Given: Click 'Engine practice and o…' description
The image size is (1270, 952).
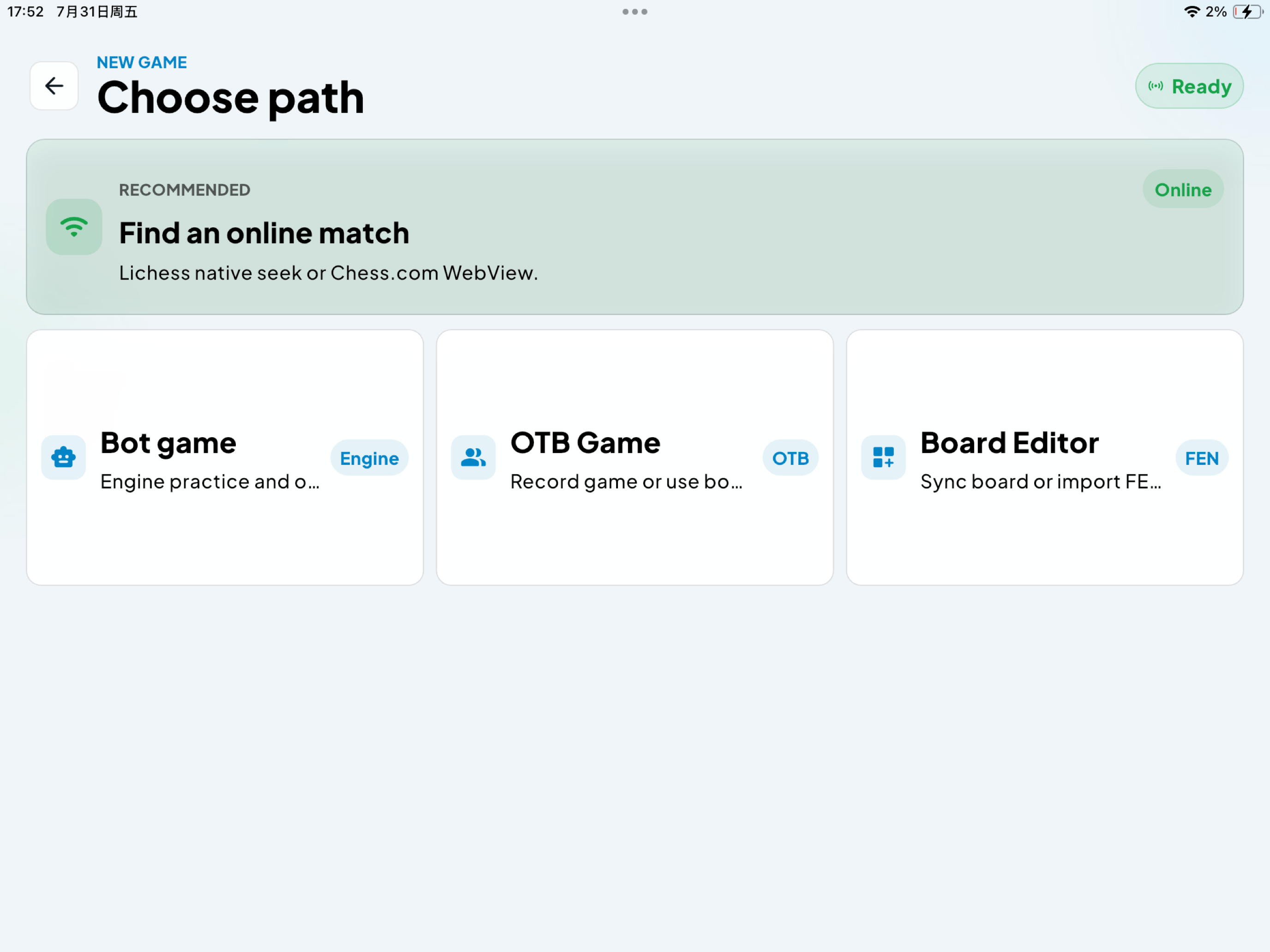Looking at the screenshot, I should tap(210, 482).
